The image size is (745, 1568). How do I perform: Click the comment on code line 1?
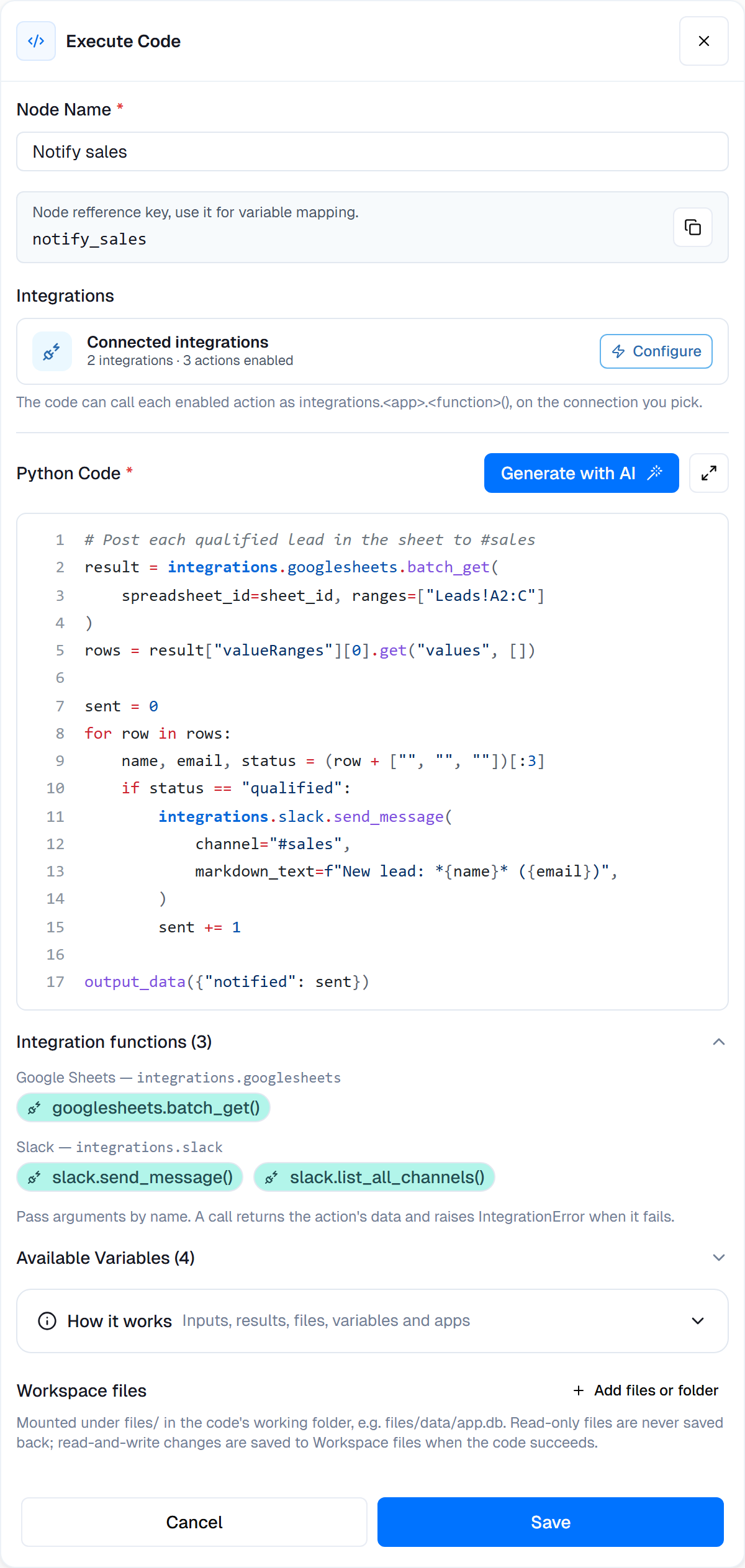(310, 539)
